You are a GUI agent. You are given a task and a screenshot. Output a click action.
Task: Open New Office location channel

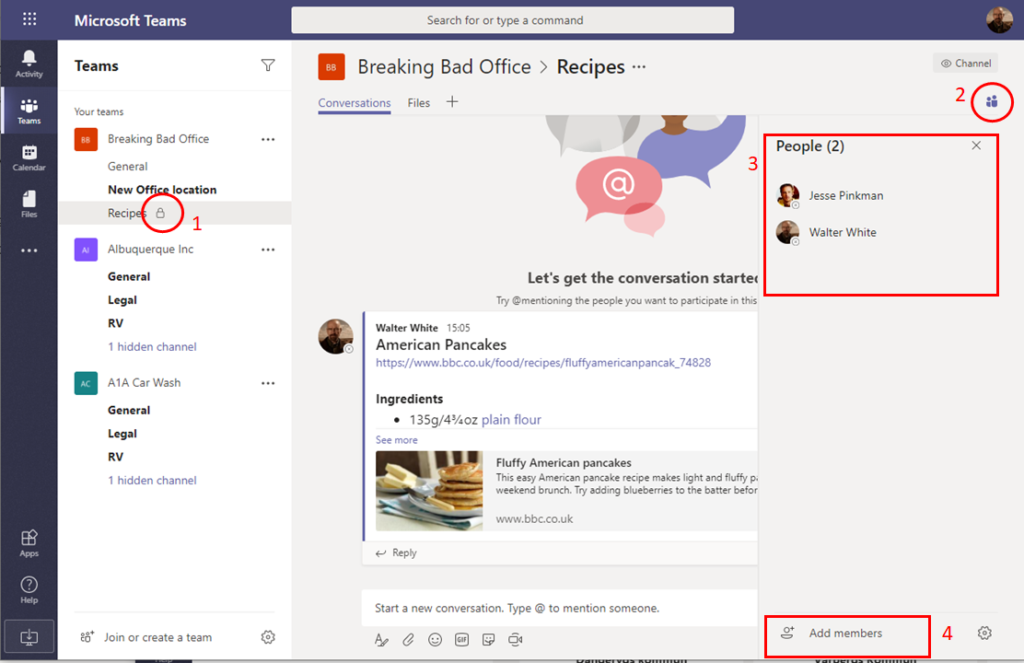pyautogui.click(x=162, y=189)
